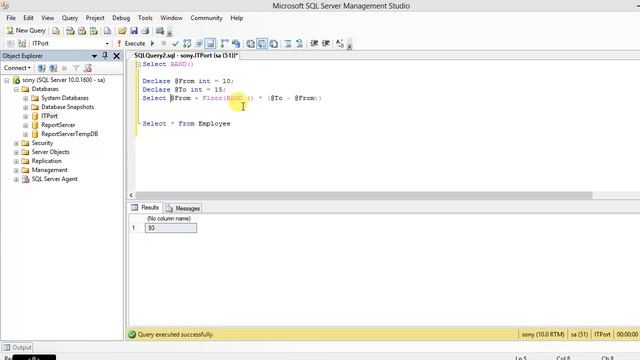Toggle Object Explorer auto hide pin
640x360 pixels.
[105, 56]
